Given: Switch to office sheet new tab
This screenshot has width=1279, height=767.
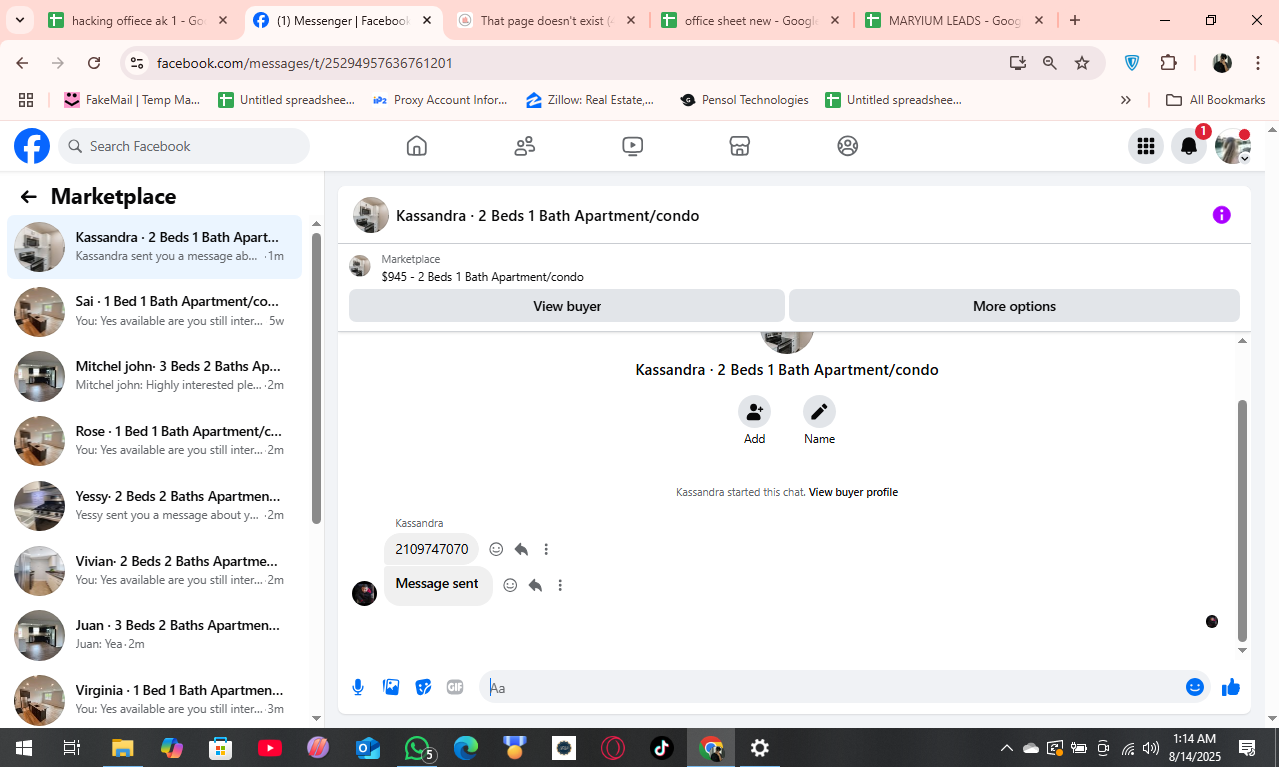Looking at the screenshot, I should (x=751, y=20).
